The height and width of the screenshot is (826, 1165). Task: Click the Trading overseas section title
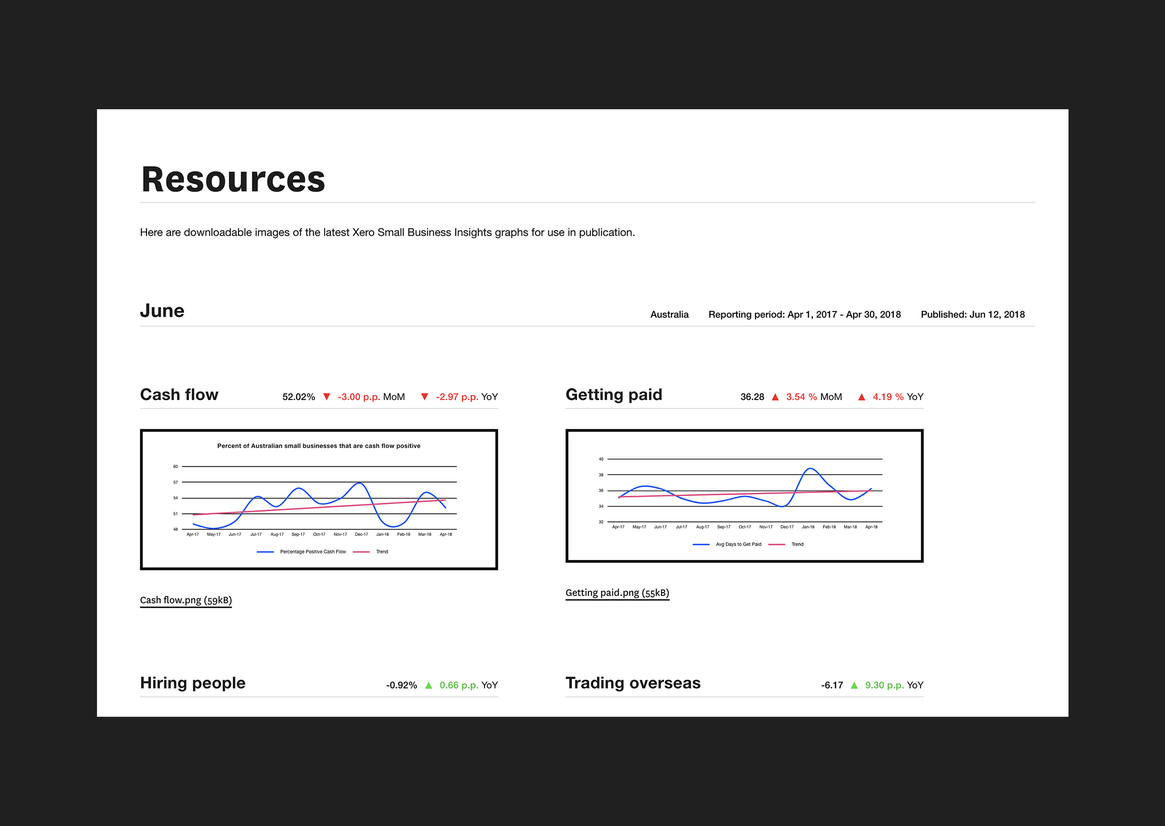click(633, 683)
